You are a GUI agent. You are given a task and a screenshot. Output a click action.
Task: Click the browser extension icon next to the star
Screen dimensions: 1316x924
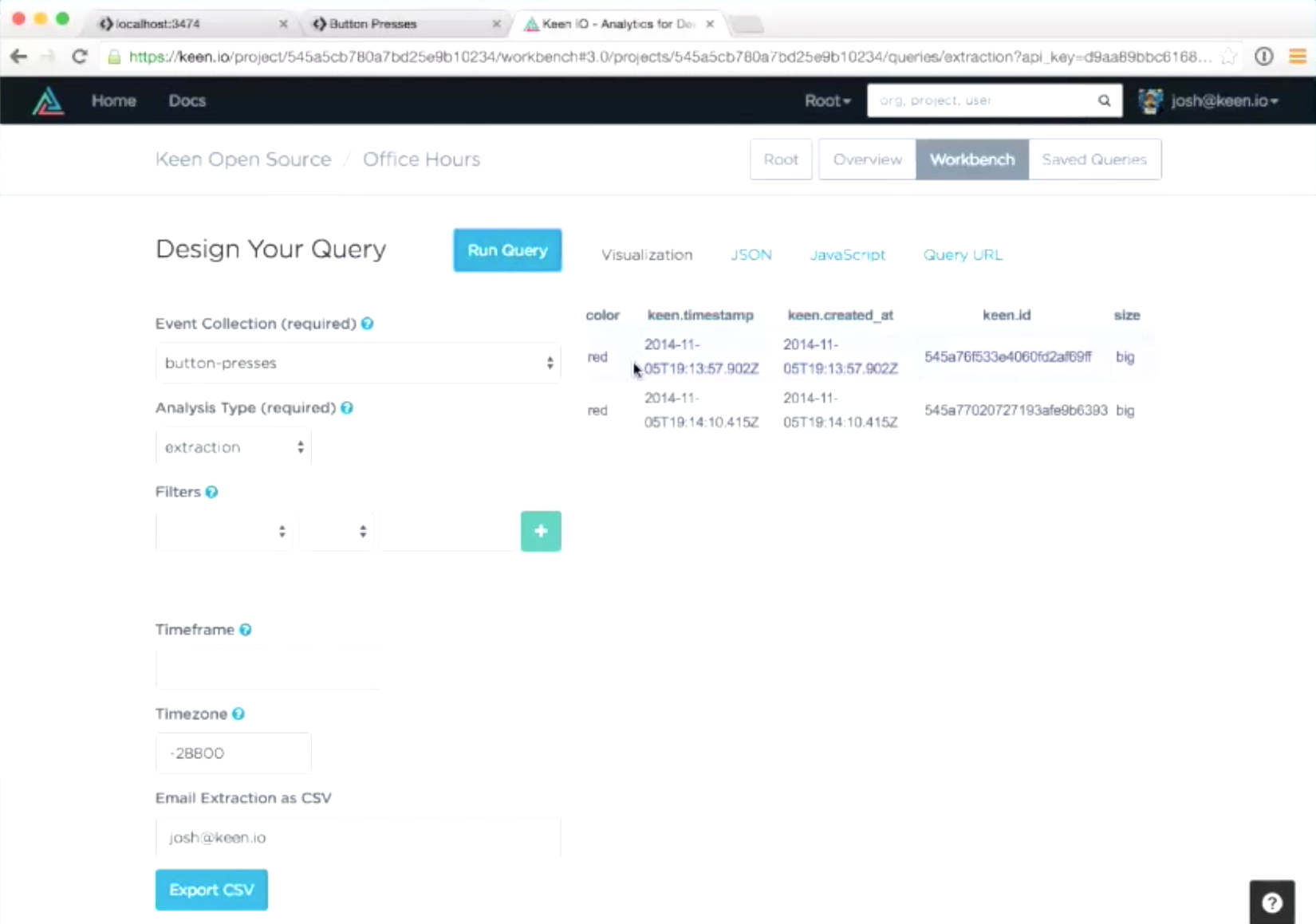tap(1264, 57)
